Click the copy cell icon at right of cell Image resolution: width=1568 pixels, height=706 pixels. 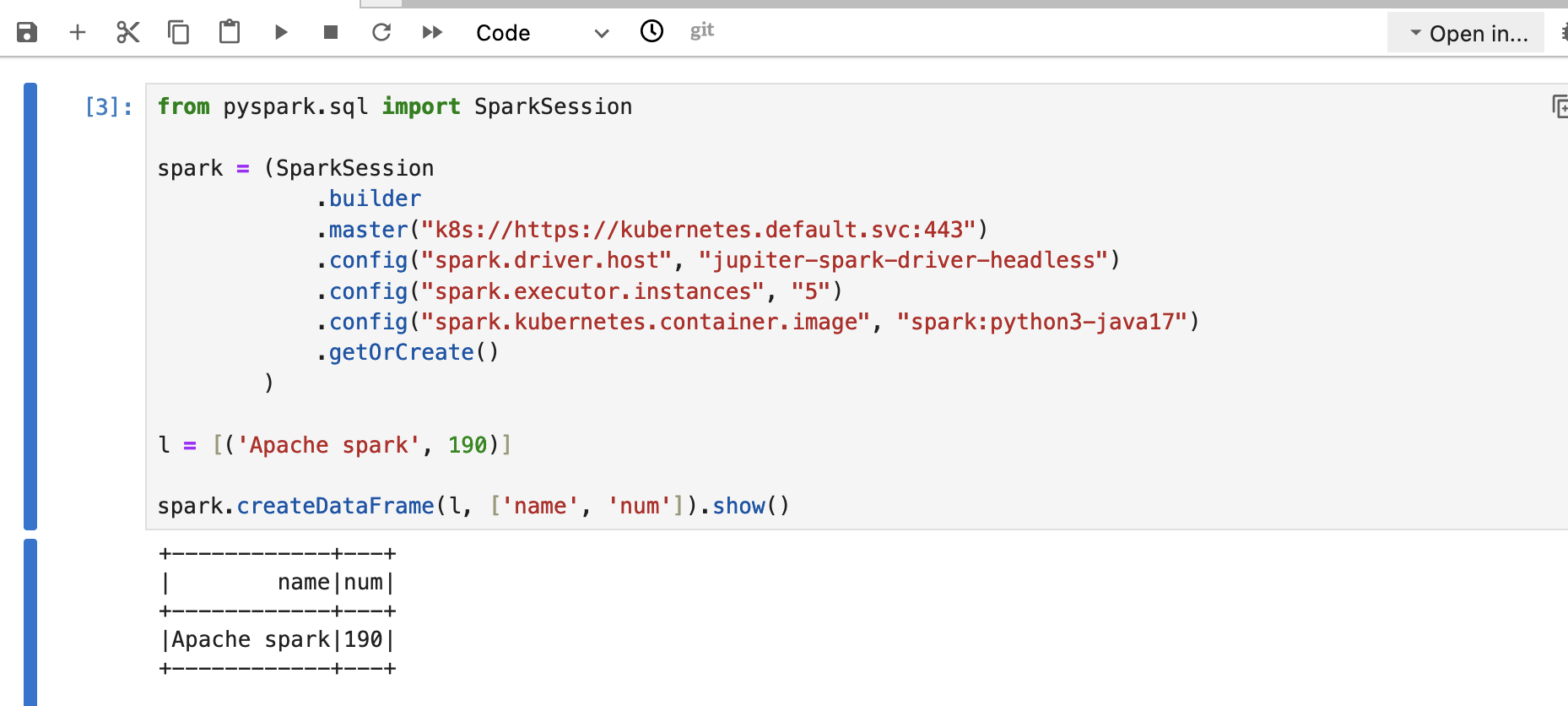[x=1560, y=106]
